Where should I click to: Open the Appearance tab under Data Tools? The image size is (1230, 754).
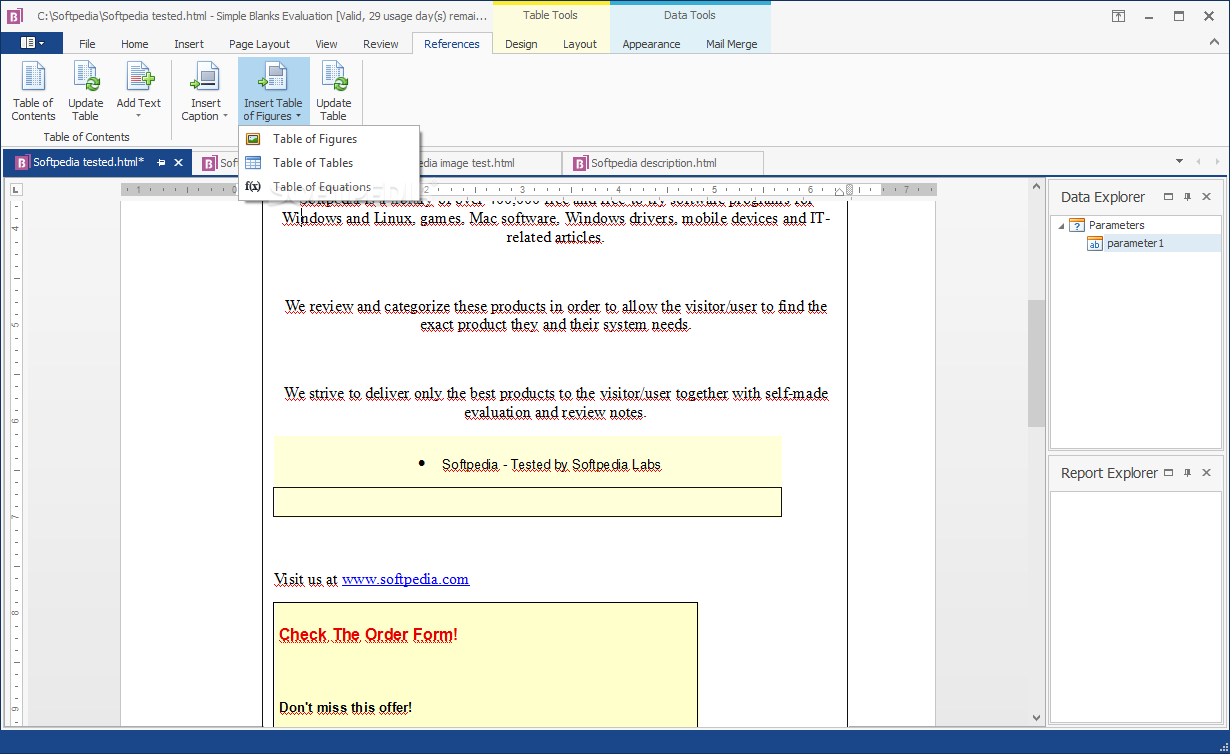point(651,44)
